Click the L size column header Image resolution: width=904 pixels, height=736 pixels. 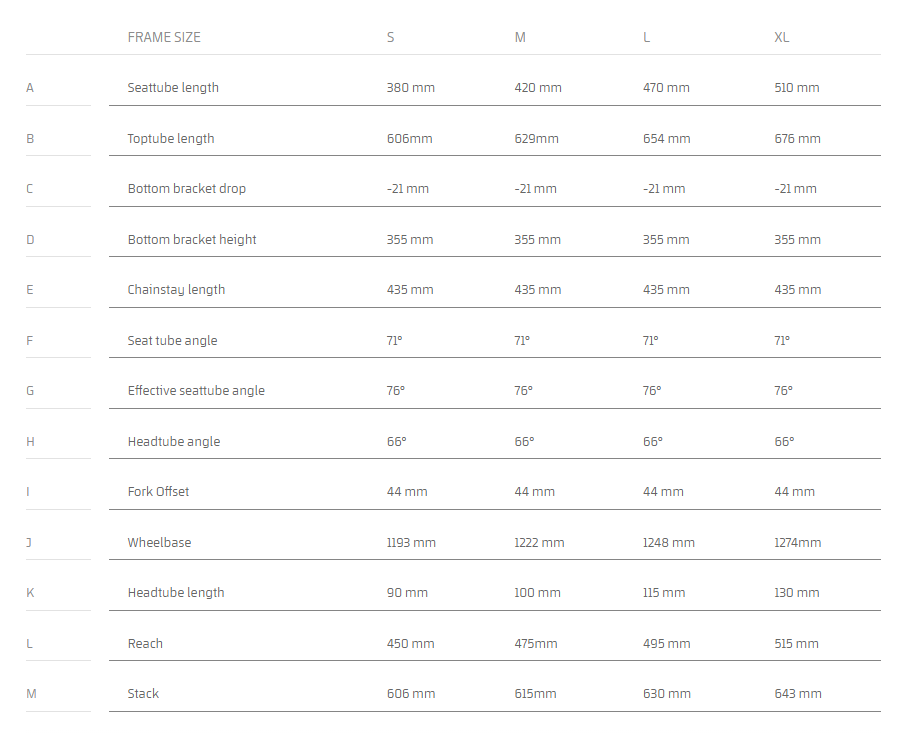tap(647, 37)
